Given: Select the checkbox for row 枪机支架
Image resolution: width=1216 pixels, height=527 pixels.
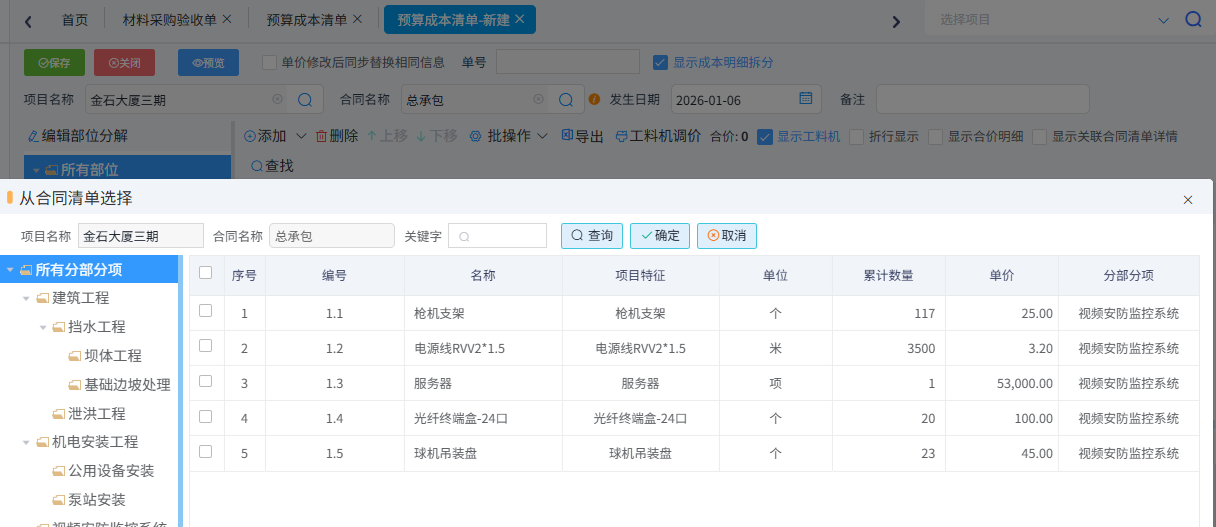Looking at the screenshot, I should click(x=206, y=311).
